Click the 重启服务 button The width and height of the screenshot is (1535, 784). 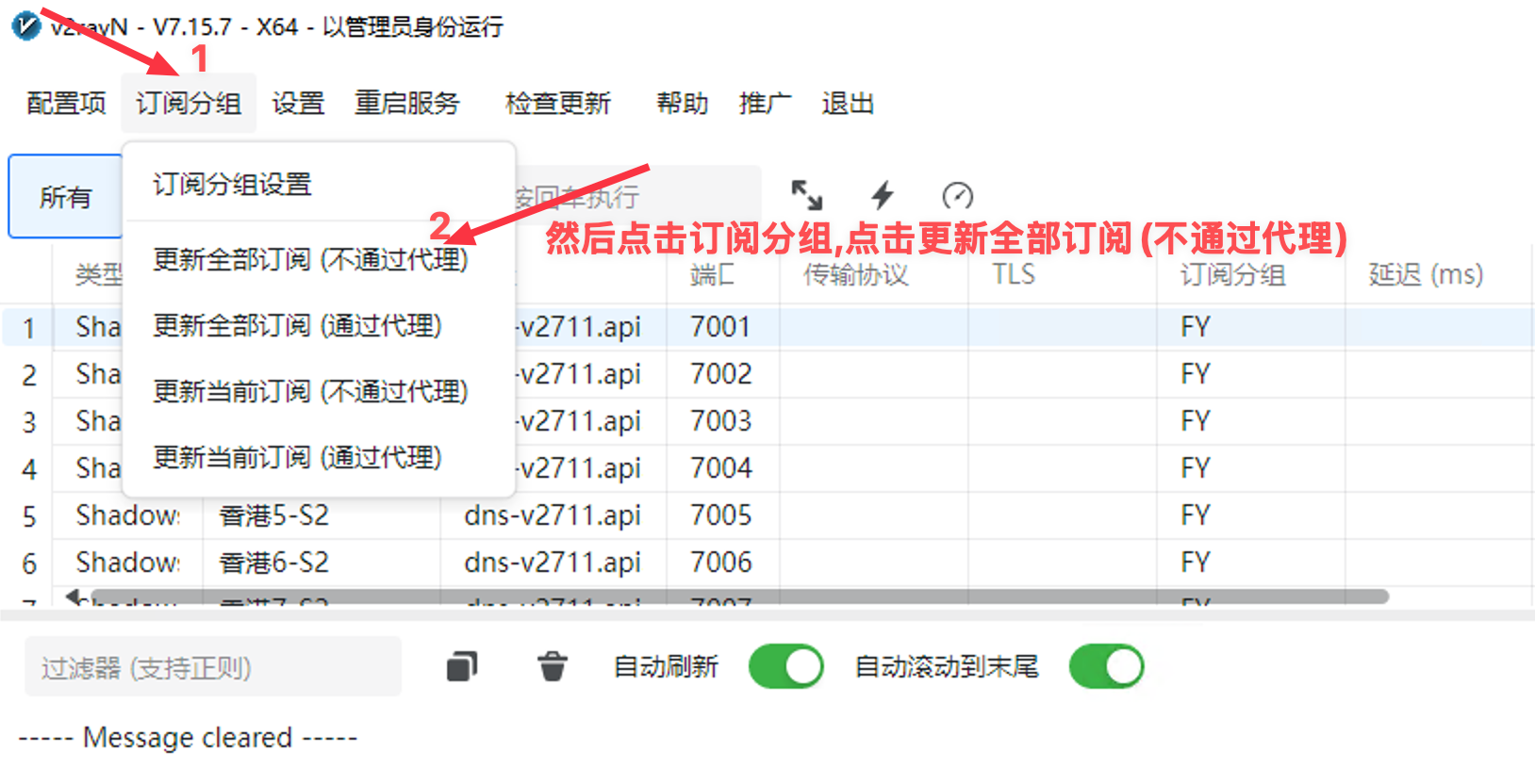click(x=406, y=103)
